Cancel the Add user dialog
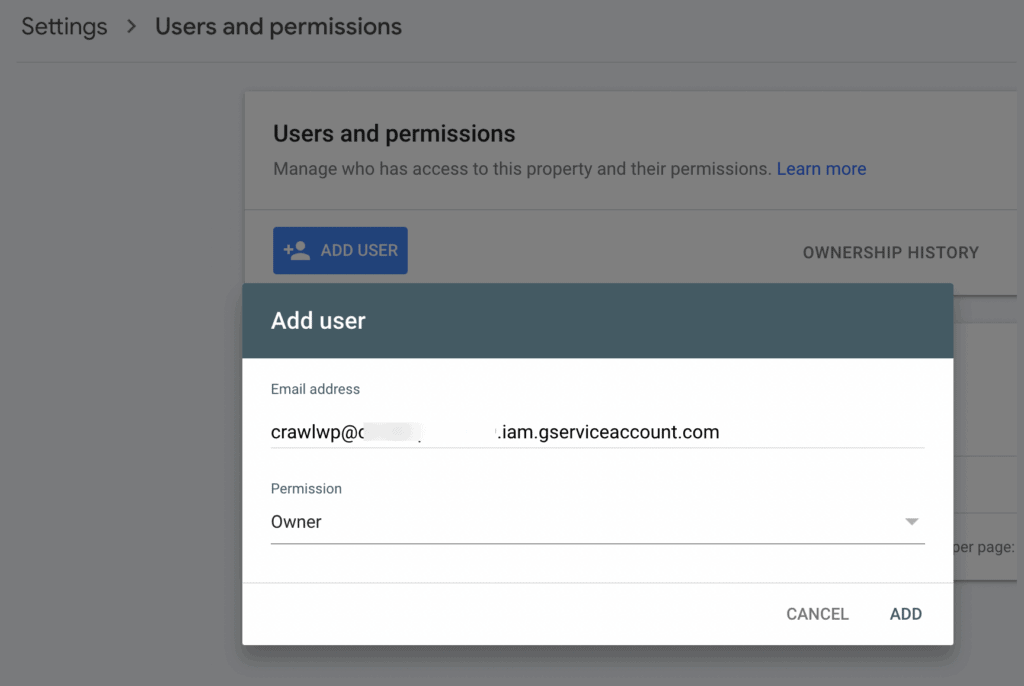The height and width of the screenshot is (686, 1024). pos(817,614)
